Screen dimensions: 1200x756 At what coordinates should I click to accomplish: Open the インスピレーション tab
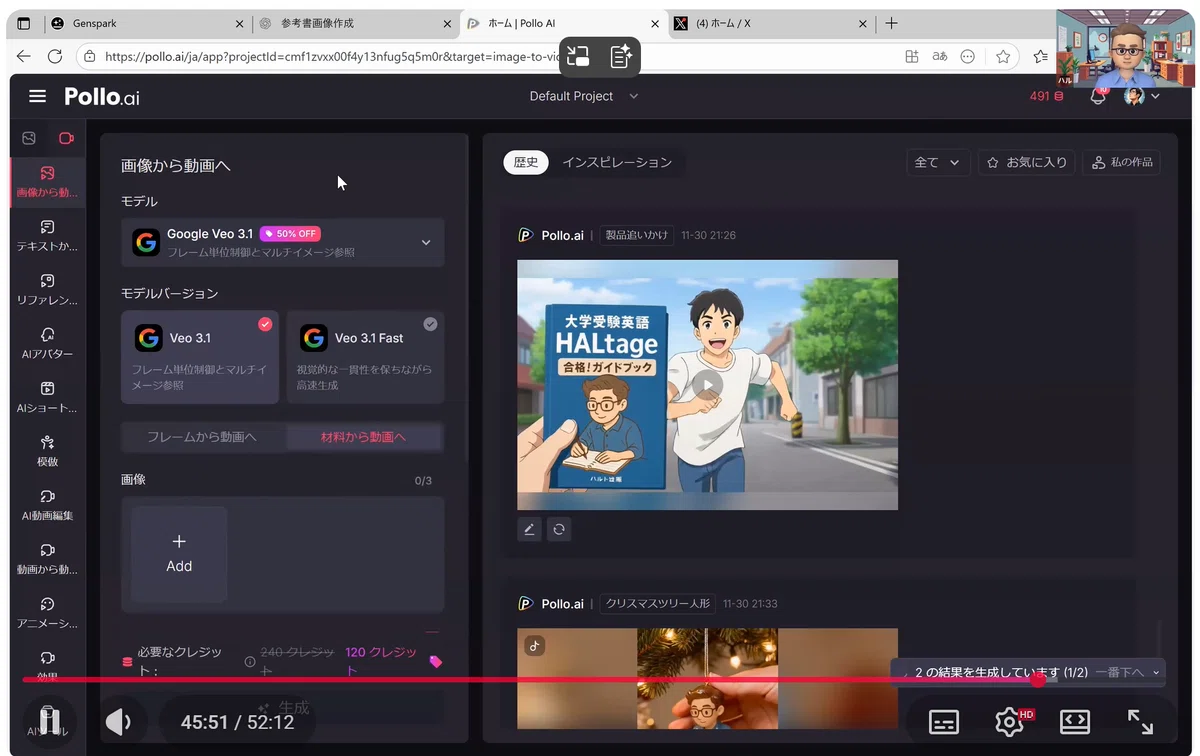(x=617, y=162)
